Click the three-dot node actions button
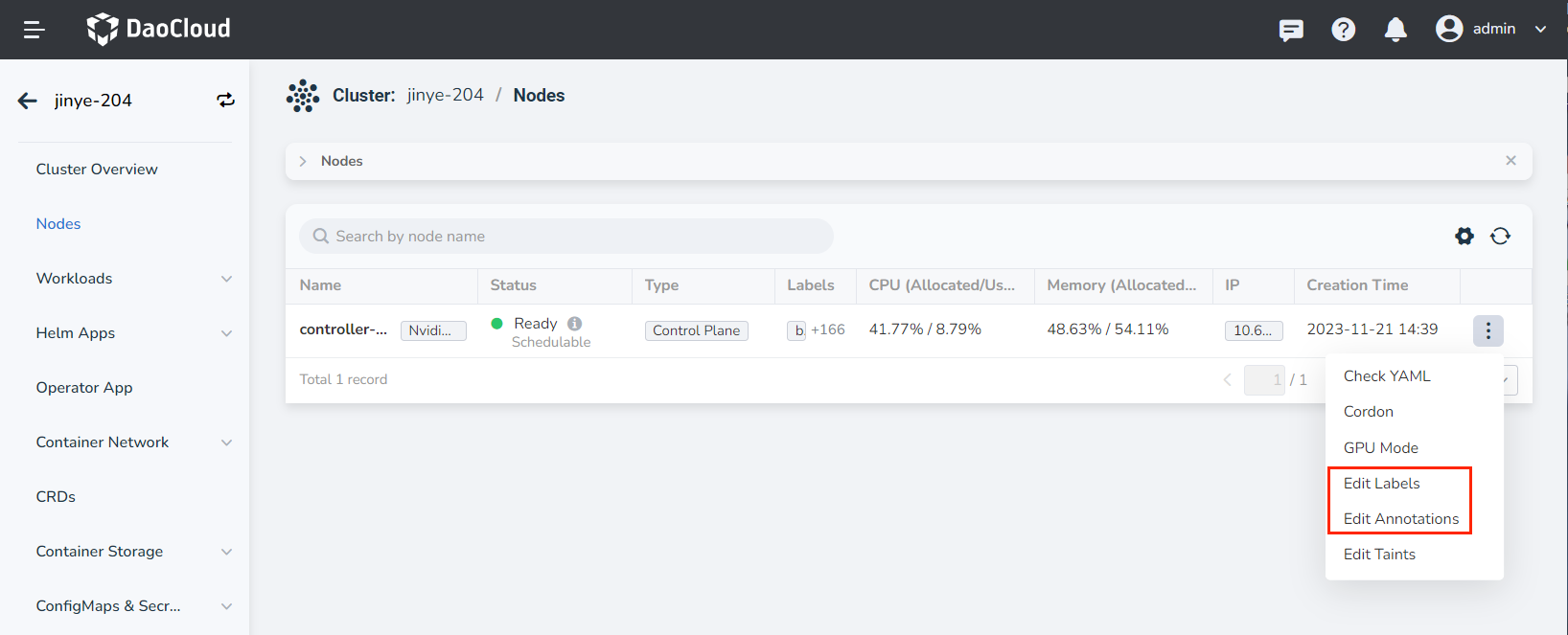1568x635 pixels. click(x=1487, y=330)
